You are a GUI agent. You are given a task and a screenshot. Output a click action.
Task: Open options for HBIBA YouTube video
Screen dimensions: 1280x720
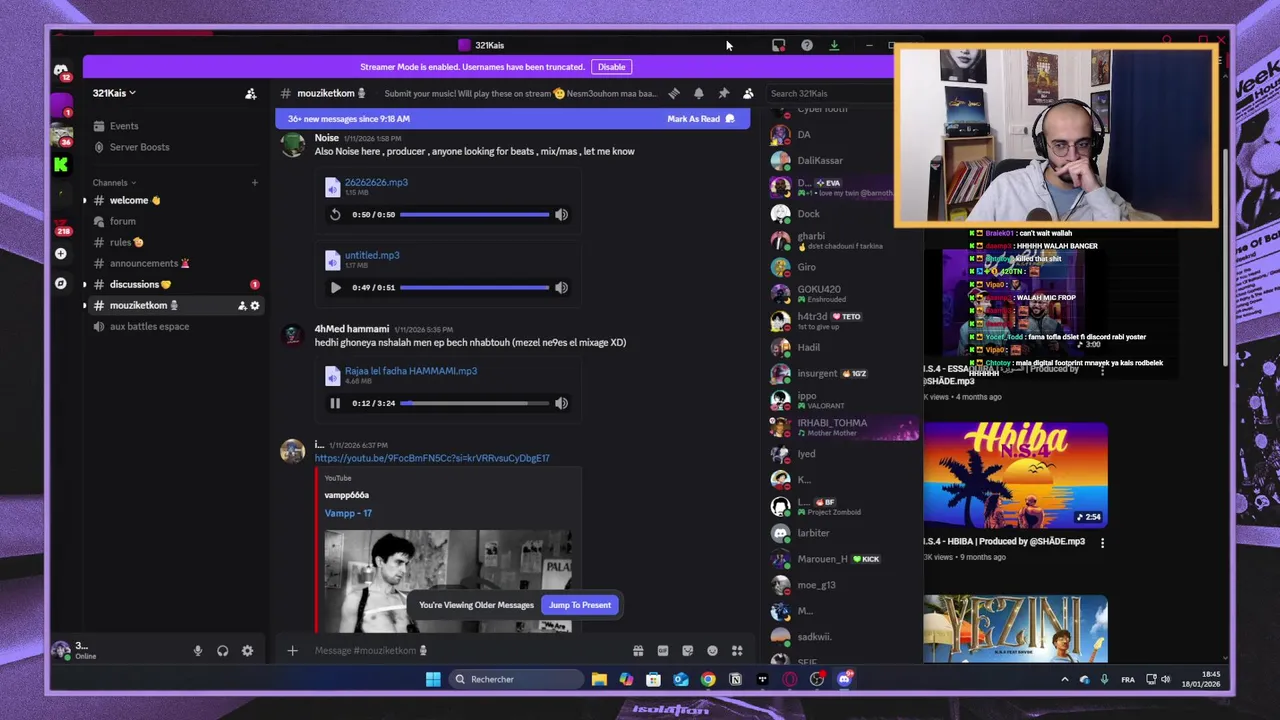(1102, 543)
